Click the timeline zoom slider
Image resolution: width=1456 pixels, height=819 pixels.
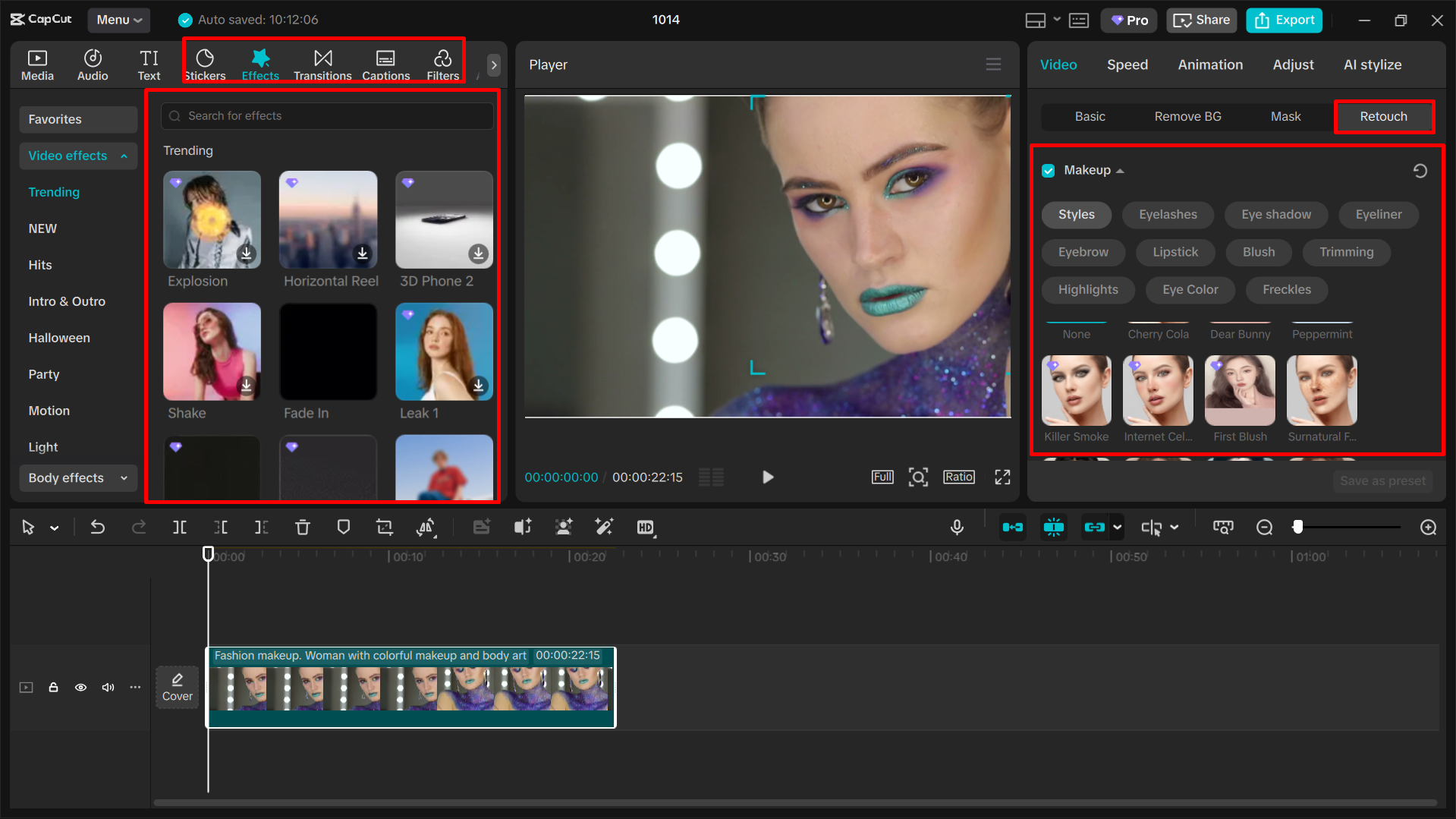(x=1300, y=527)
